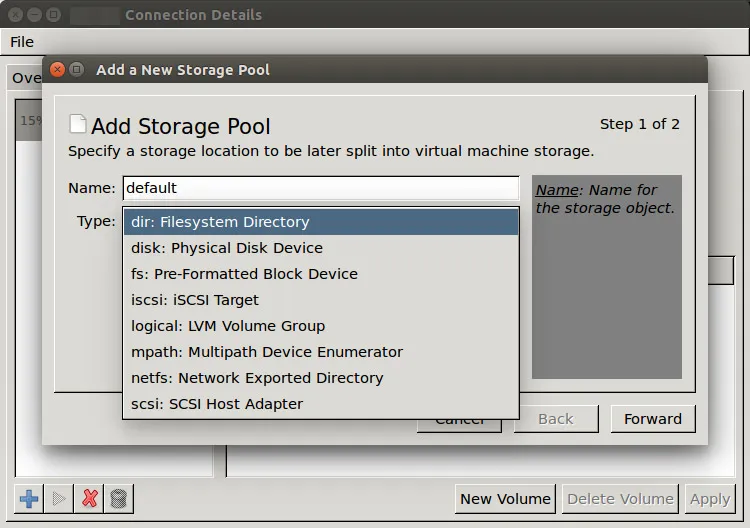Select the storage pool showing 15% usage
This screenshot has width=750, height=528.
(29, 121)
